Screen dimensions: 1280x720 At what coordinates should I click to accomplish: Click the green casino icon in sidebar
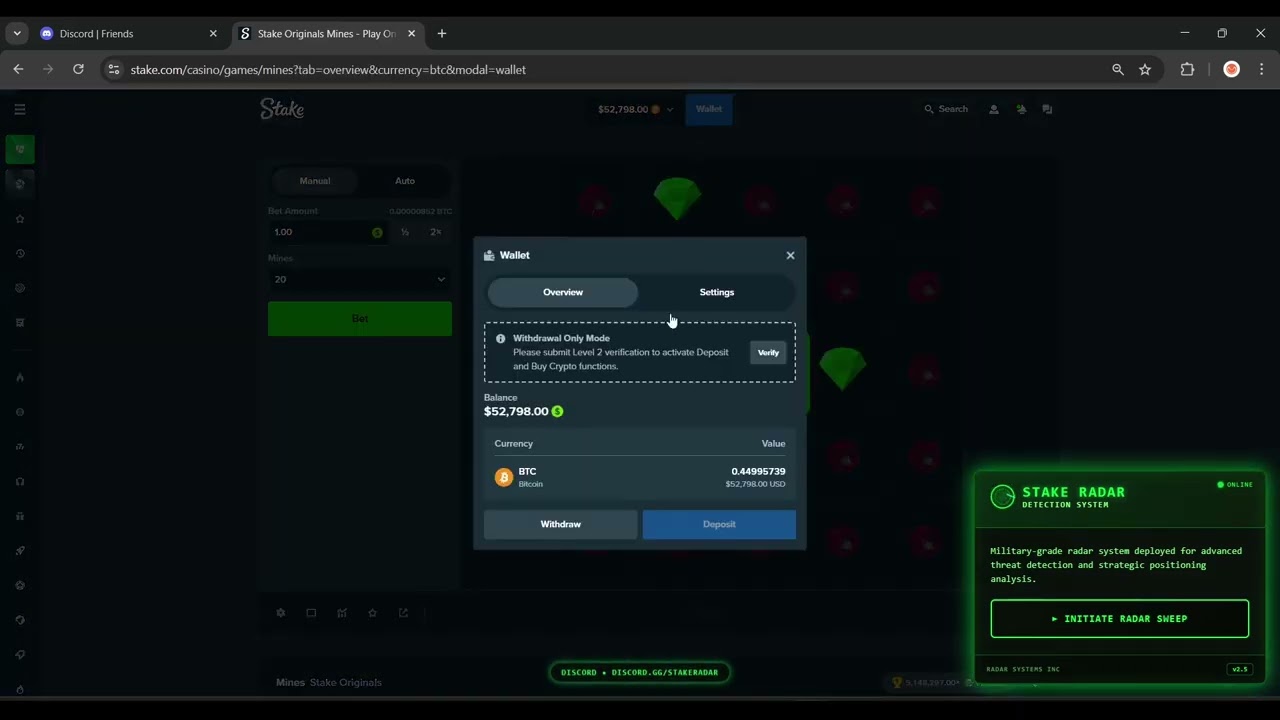(x=20, y=149)
